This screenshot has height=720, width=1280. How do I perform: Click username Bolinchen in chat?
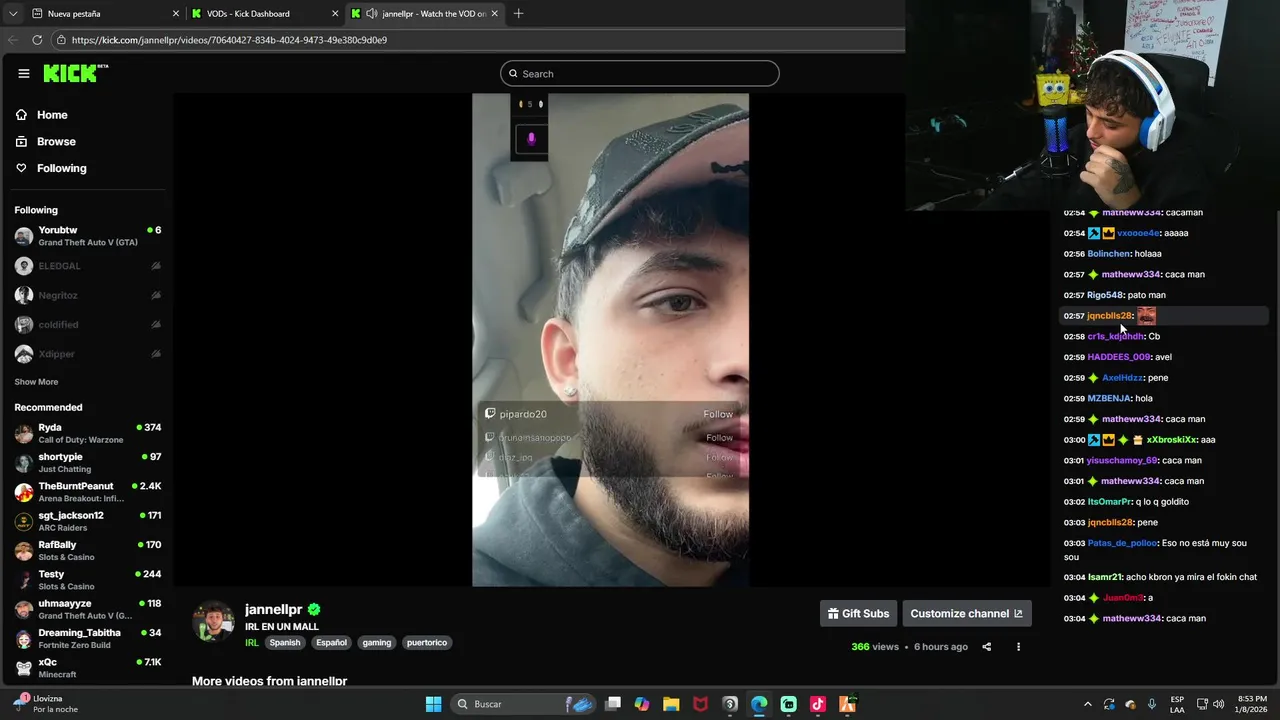click(x=1109, y=254)
